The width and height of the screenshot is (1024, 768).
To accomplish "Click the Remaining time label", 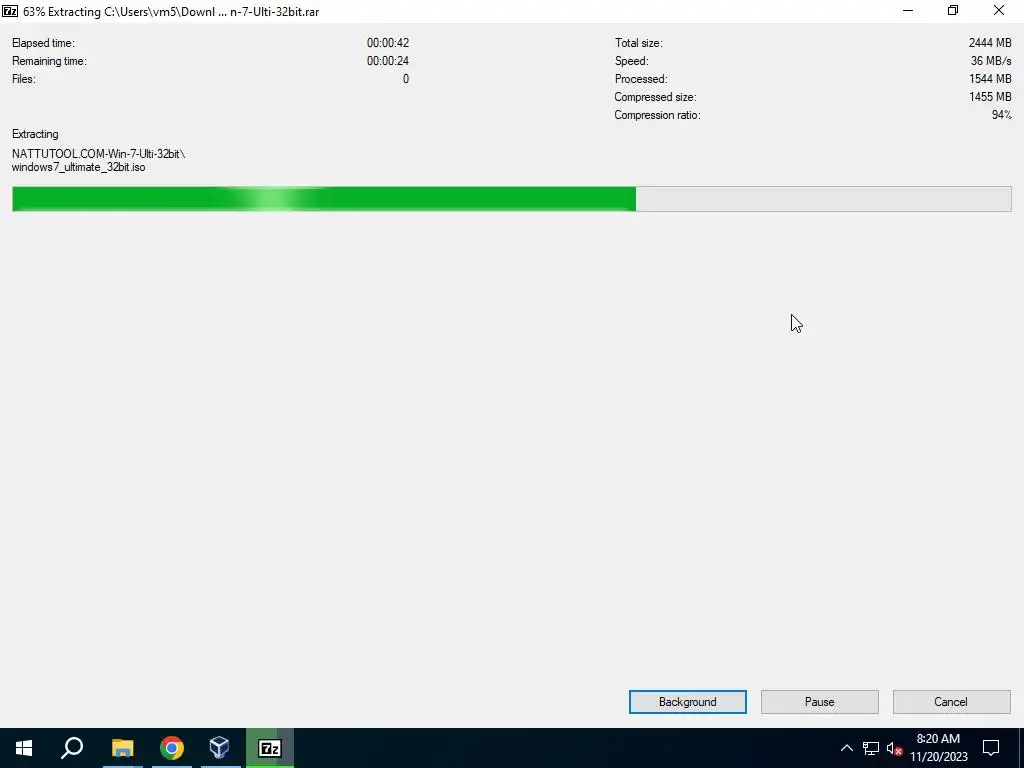I will [49, 61].
